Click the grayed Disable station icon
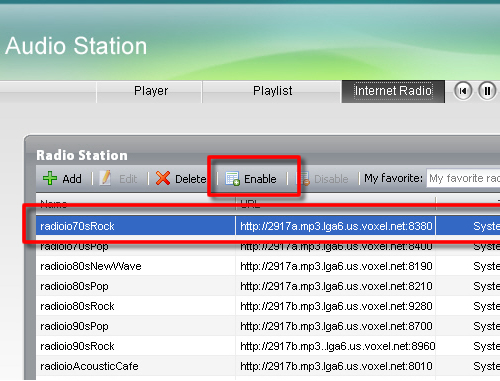 pos(305,178)
